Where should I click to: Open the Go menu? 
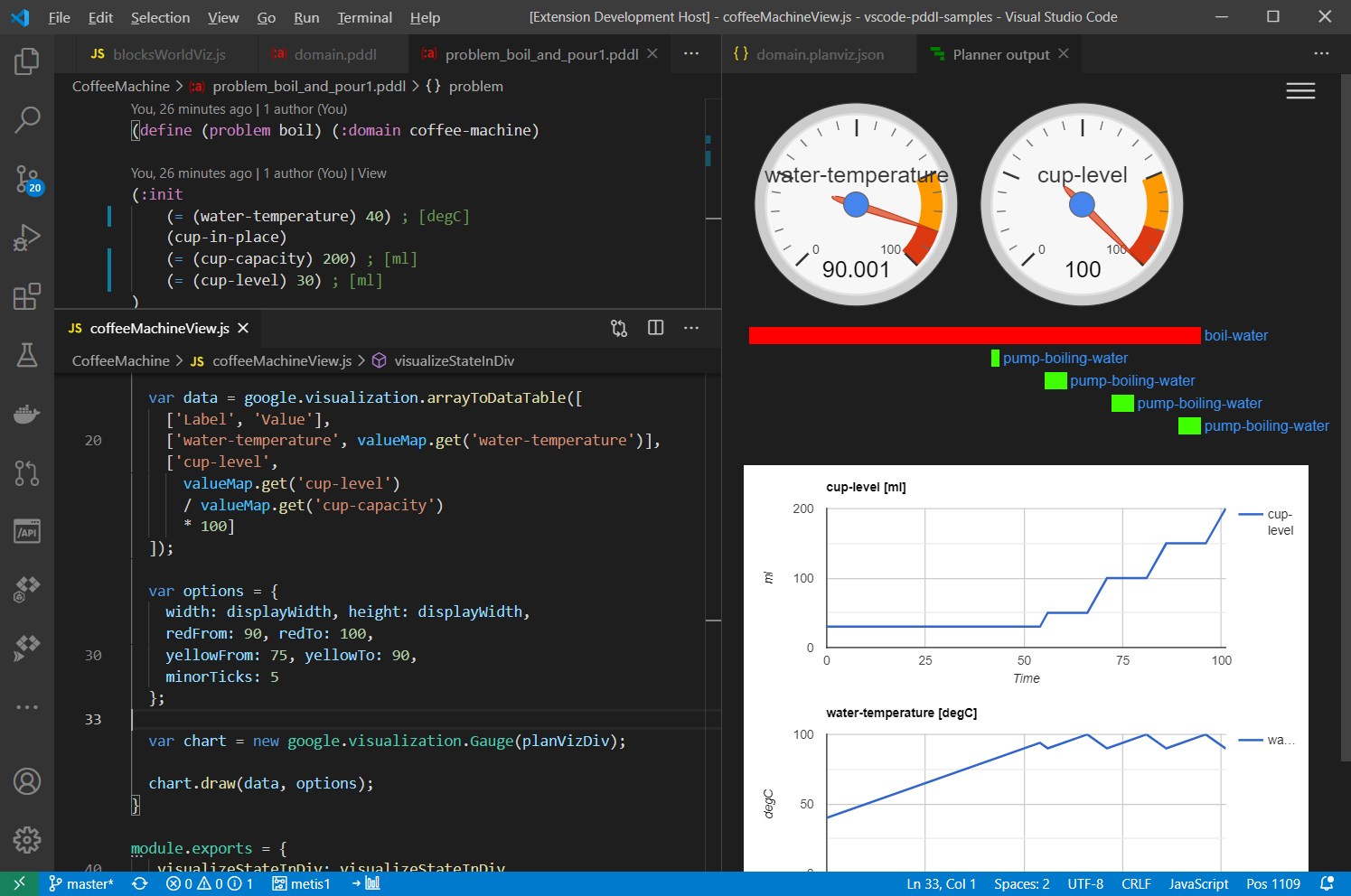(x=267, y=17)
